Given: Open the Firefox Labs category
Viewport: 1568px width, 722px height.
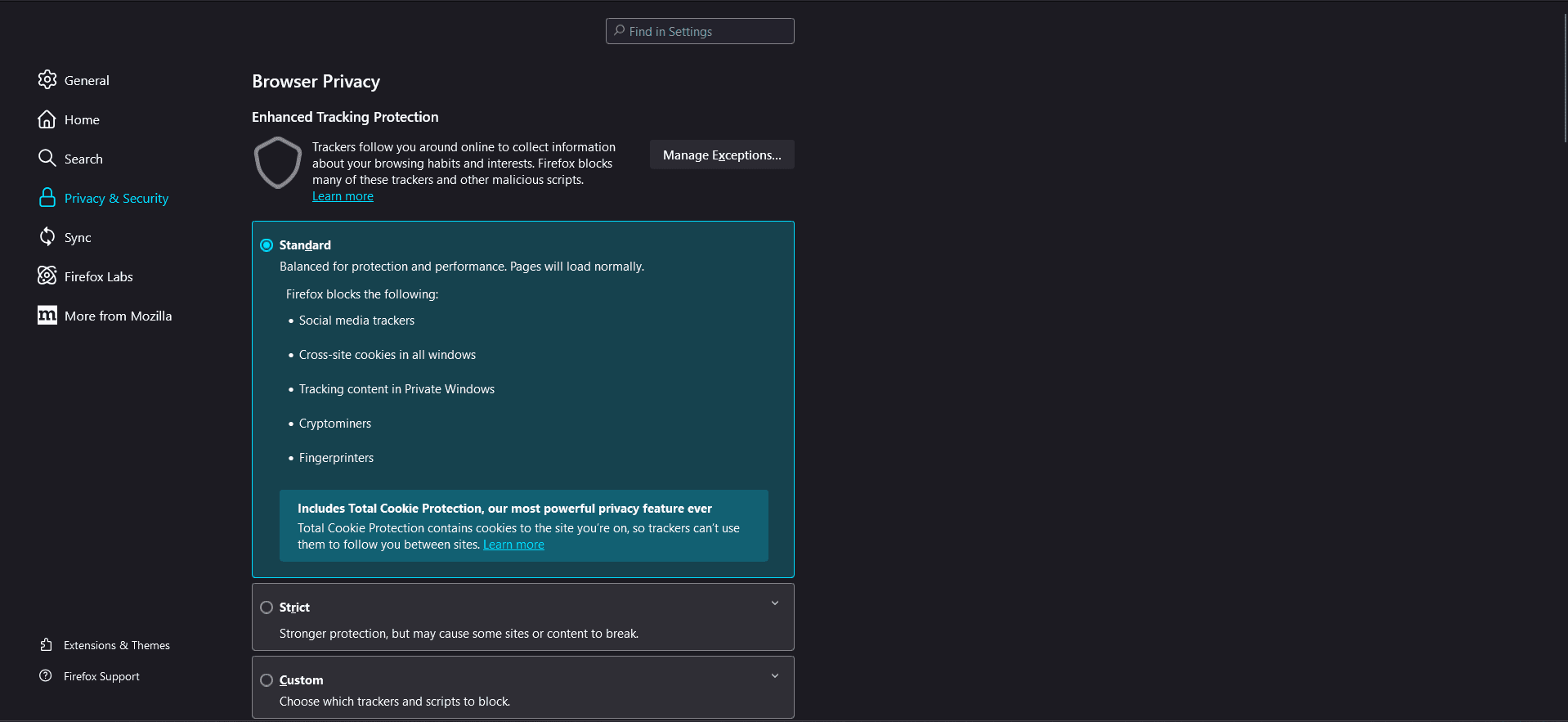Looking at the screenshot, I should tap(98, 276).
